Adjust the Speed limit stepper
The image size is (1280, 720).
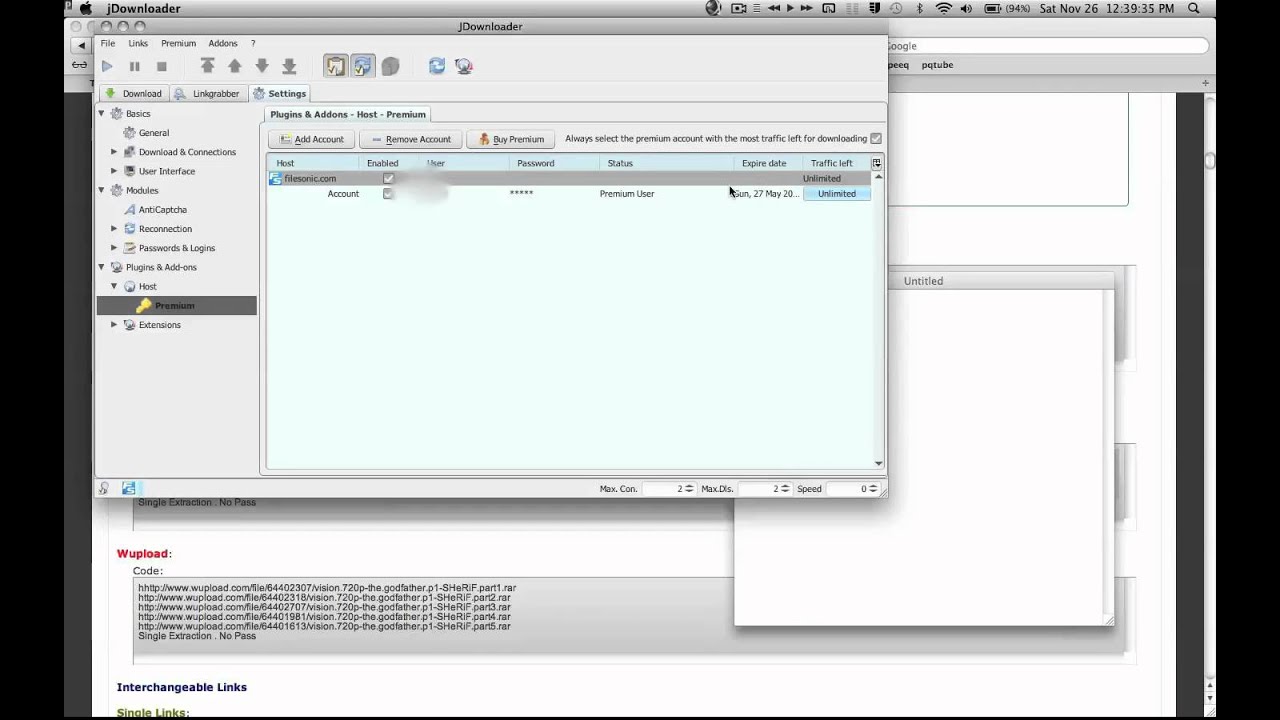click(873, 489)
